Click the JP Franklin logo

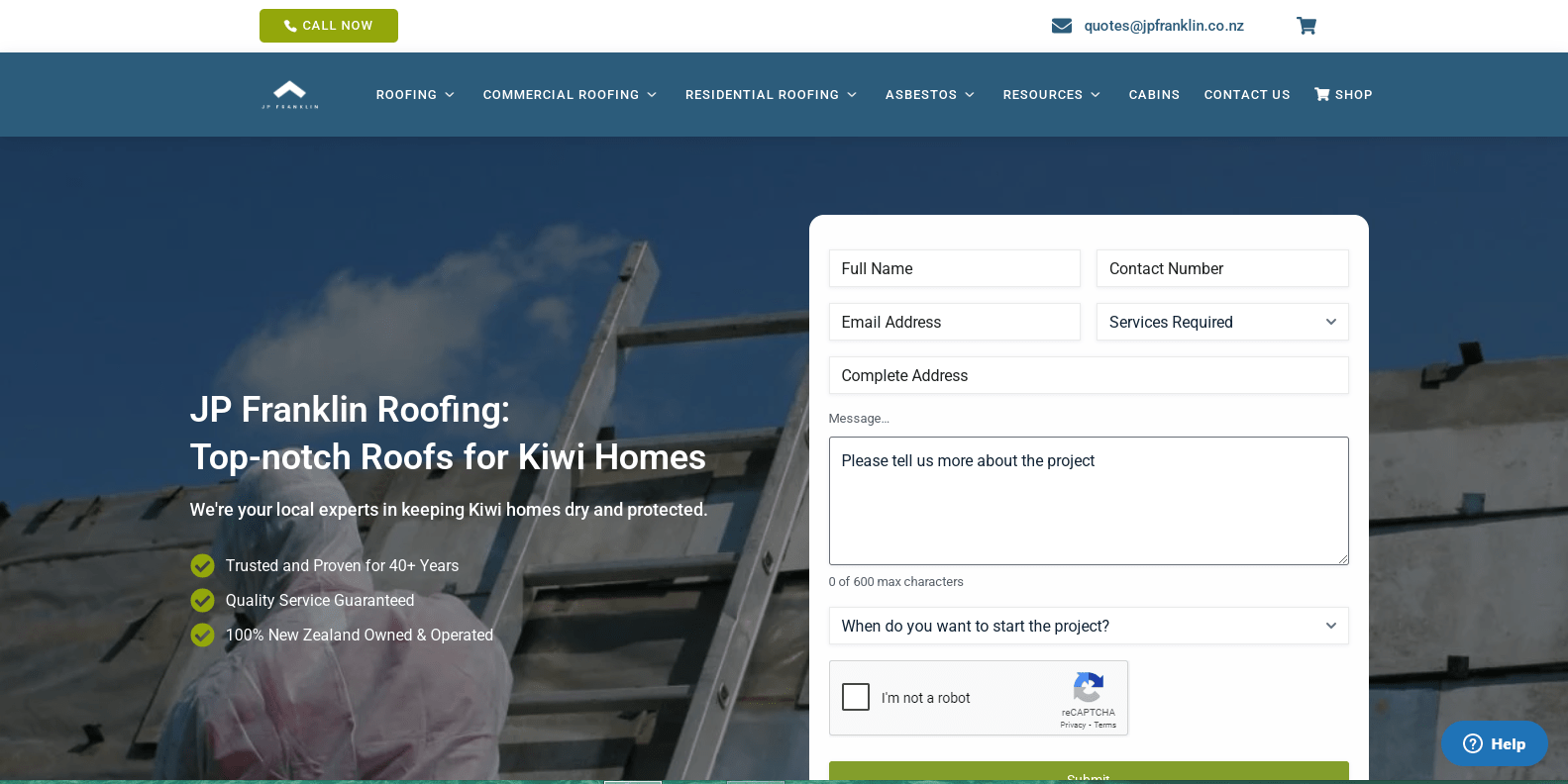click(290, 94)
